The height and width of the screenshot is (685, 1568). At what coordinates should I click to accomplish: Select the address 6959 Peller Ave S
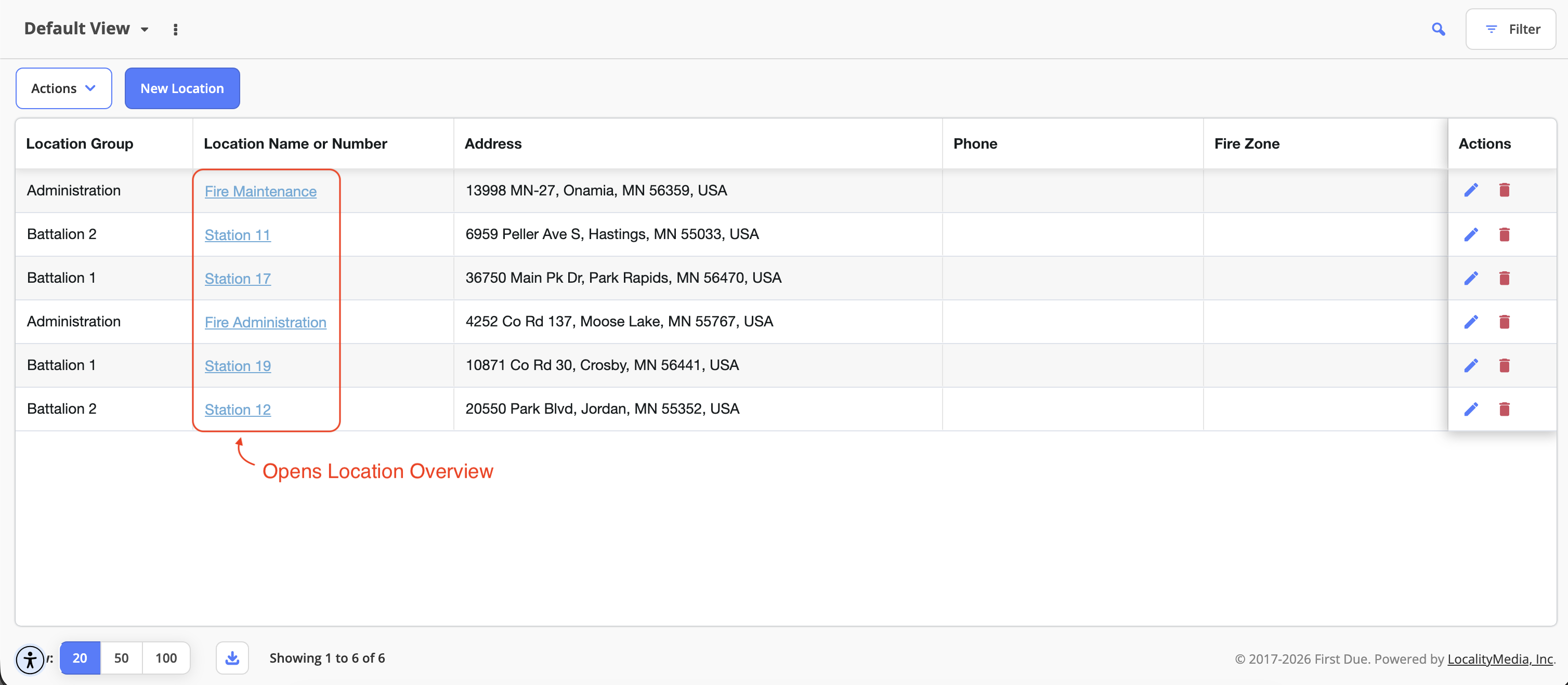click(612, 234)
